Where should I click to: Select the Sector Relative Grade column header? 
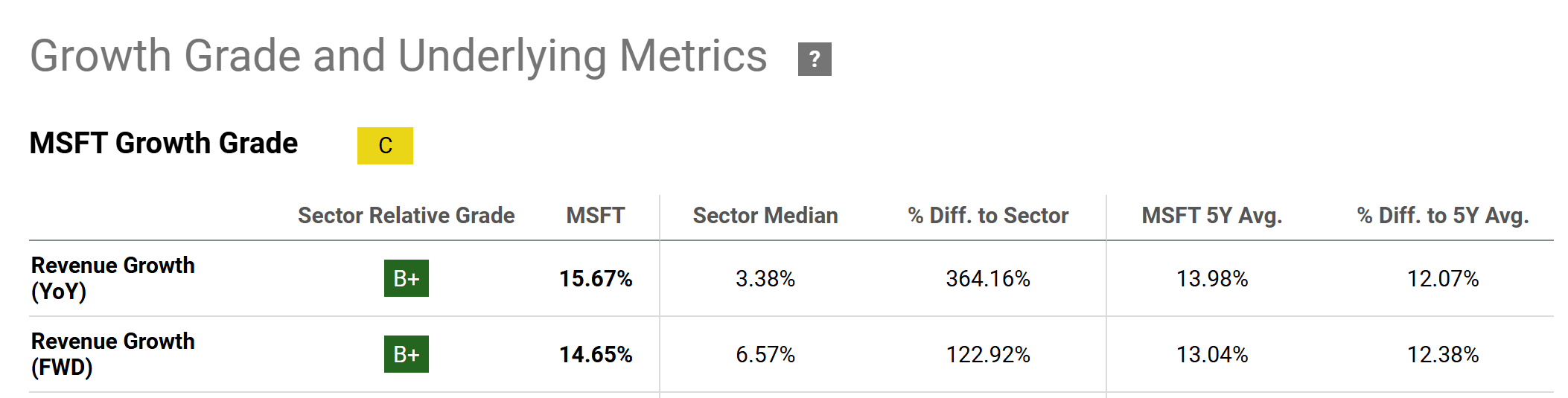406,216
